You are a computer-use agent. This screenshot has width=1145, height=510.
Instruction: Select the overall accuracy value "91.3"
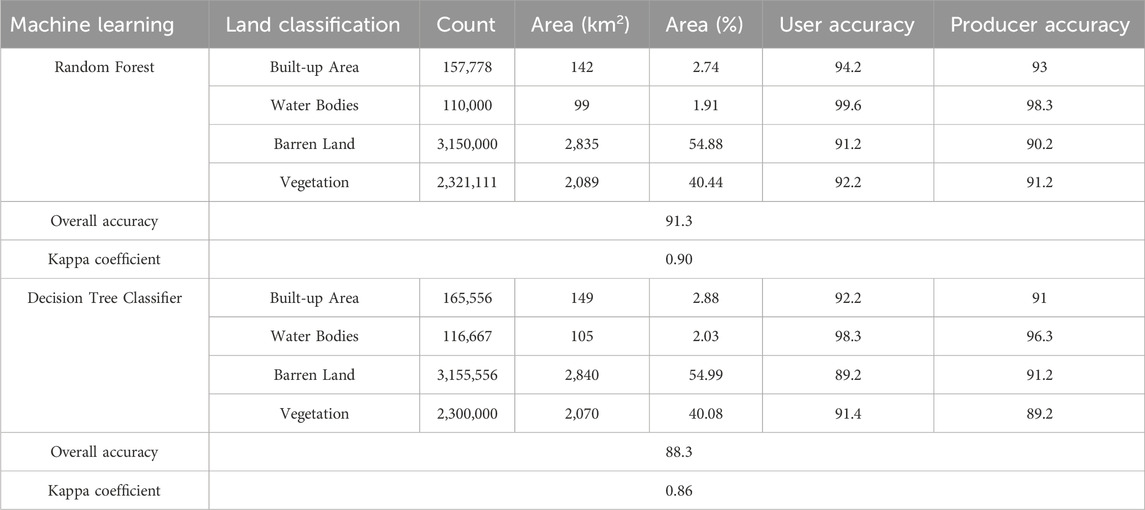point(677,221)
